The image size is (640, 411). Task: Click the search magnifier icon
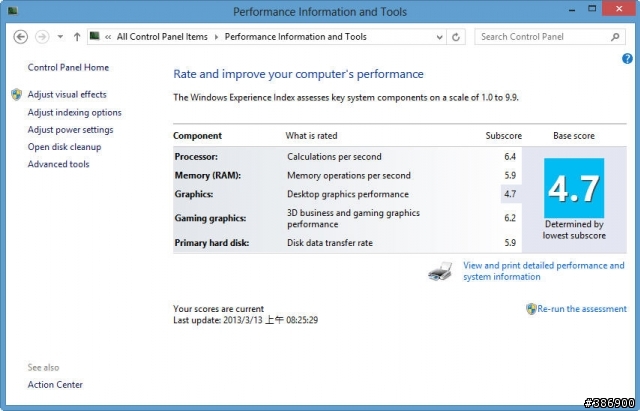point(615,37)
